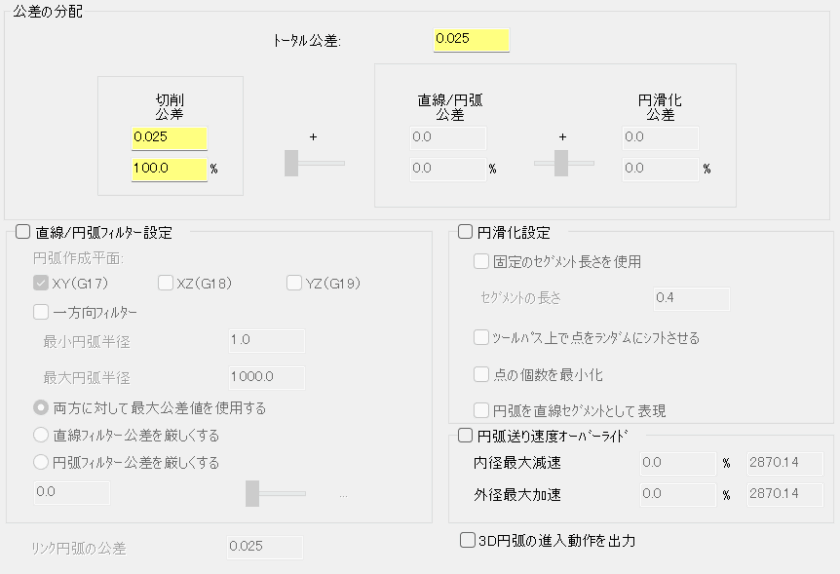Screen dimensions: 840x574
Task: Click the 切削公差 percentage field
Action: (168, 169)
